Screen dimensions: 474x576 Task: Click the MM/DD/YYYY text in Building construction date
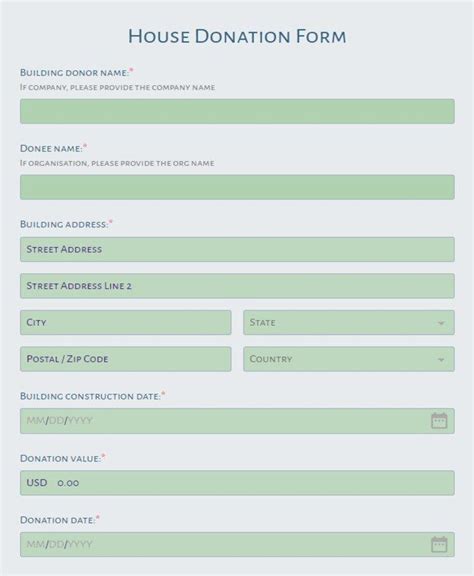59,421
